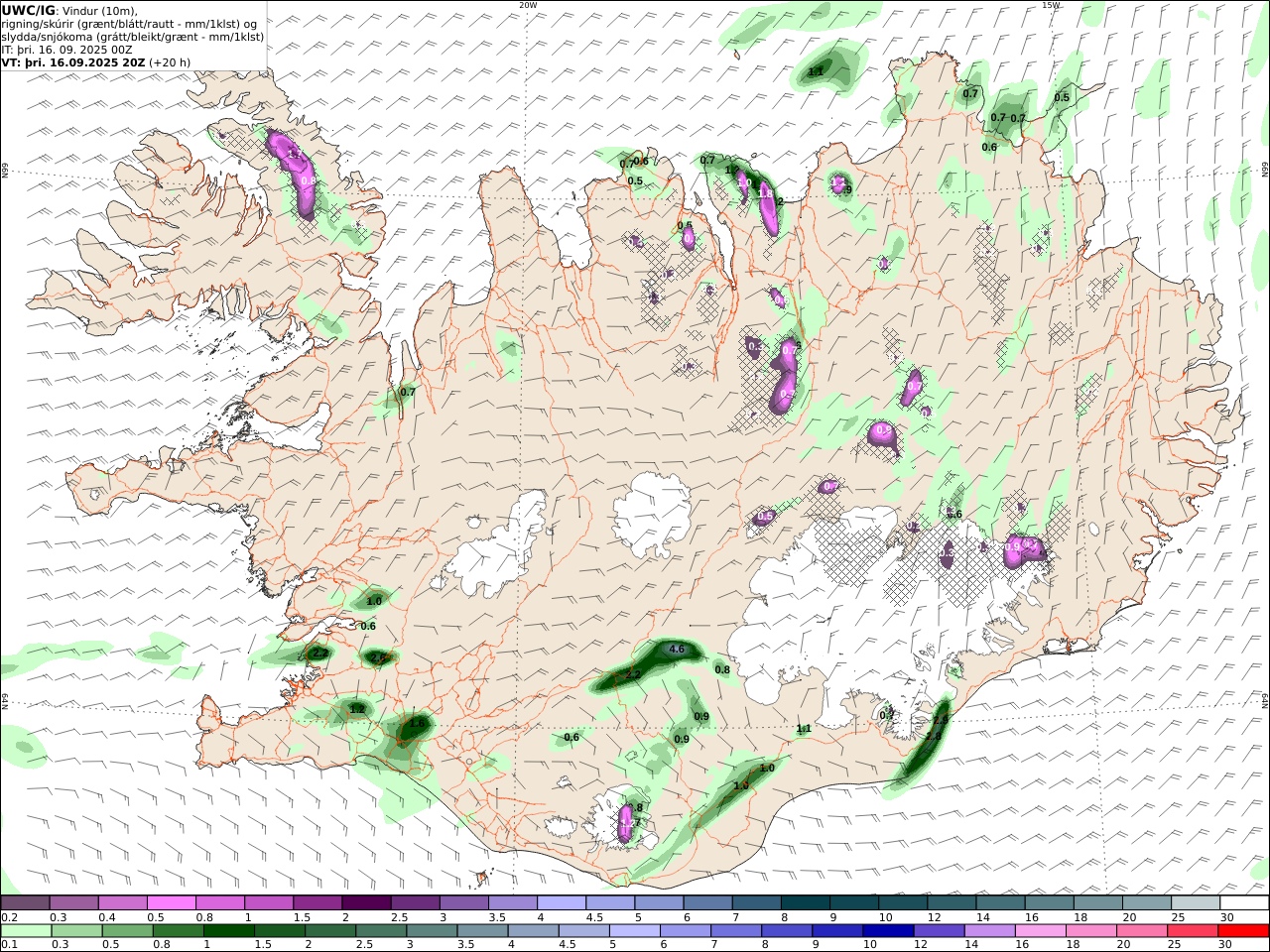Screen dimensions: 1270x952
Task: Click the 'rigning/skúrir' description line
Action: point(130,24)
